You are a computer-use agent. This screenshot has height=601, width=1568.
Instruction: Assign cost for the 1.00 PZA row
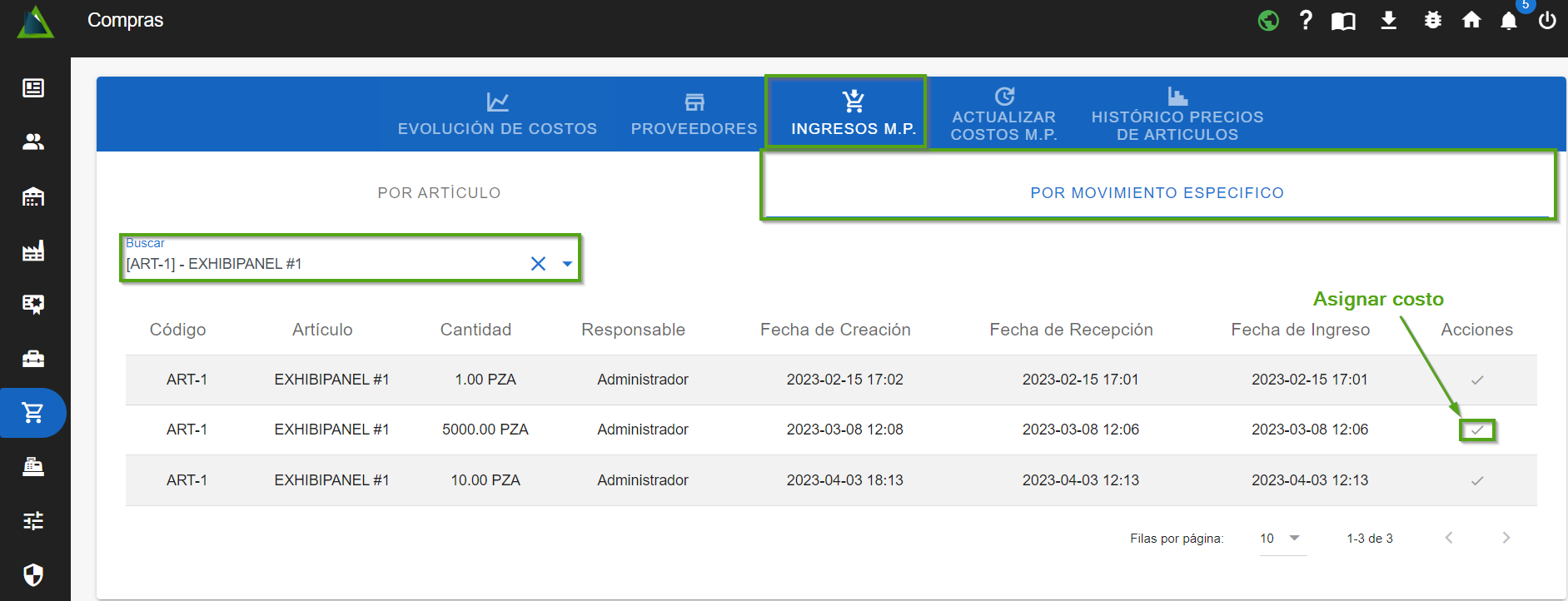(x=1476, y=380)
